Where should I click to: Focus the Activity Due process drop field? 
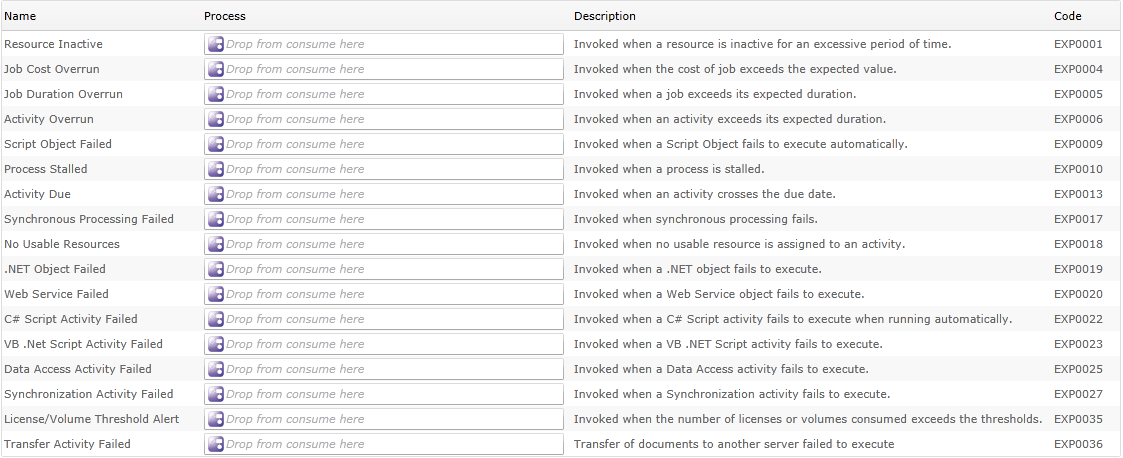(390, 194)
